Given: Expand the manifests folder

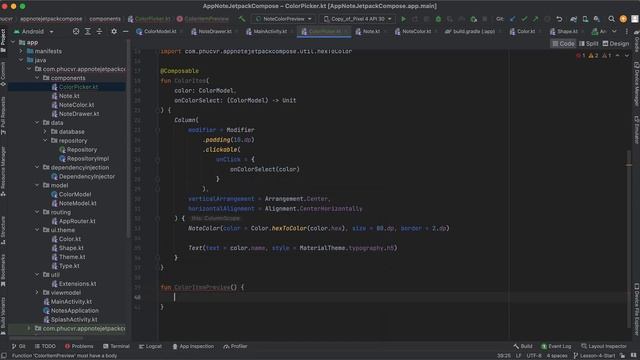Looking at the screenshot, I should click(21, 51).
